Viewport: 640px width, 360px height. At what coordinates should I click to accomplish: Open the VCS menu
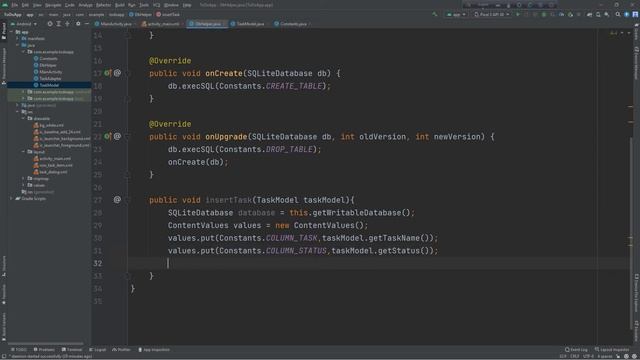[x=156, y=5]
